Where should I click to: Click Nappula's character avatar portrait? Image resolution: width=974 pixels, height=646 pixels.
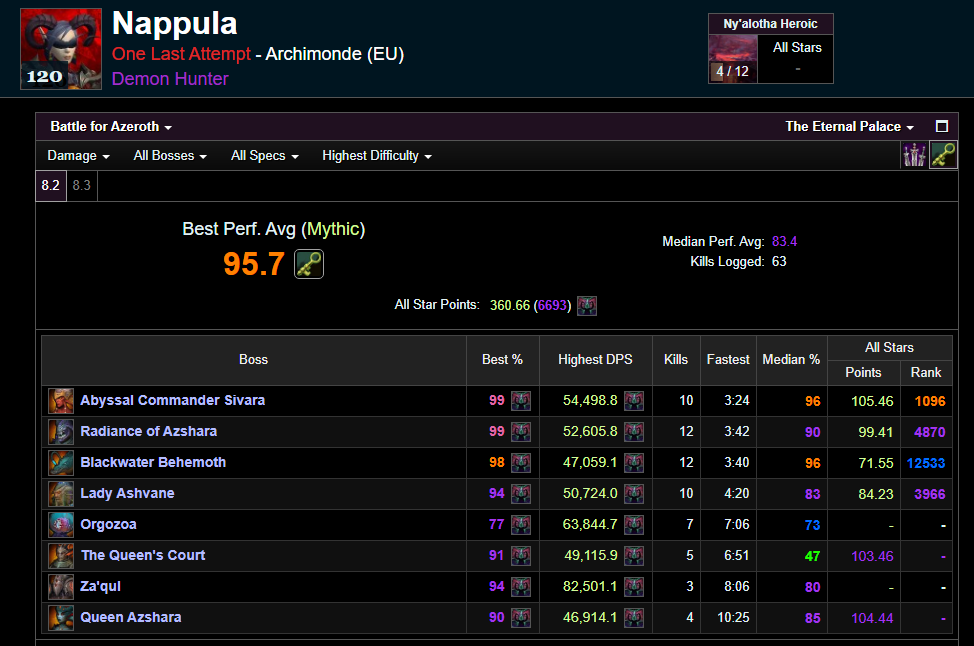[61, 49]
